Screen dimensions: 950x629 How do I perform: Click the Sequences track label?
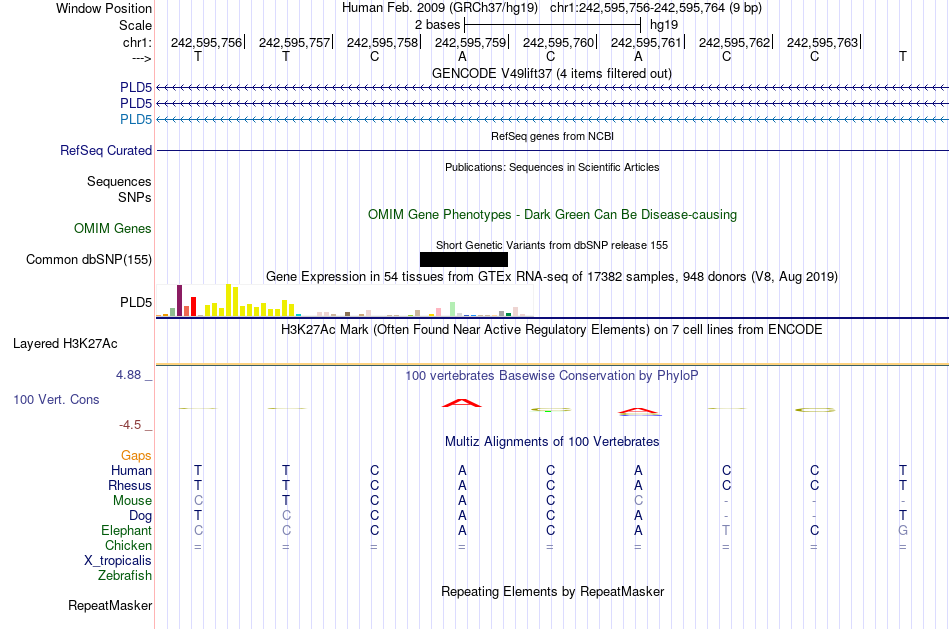click(x=119, y=181)
